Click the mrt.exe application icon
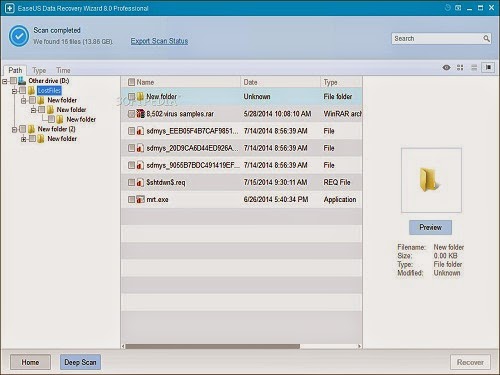Viewport: 500px width, 375px height. pos(140,199)
